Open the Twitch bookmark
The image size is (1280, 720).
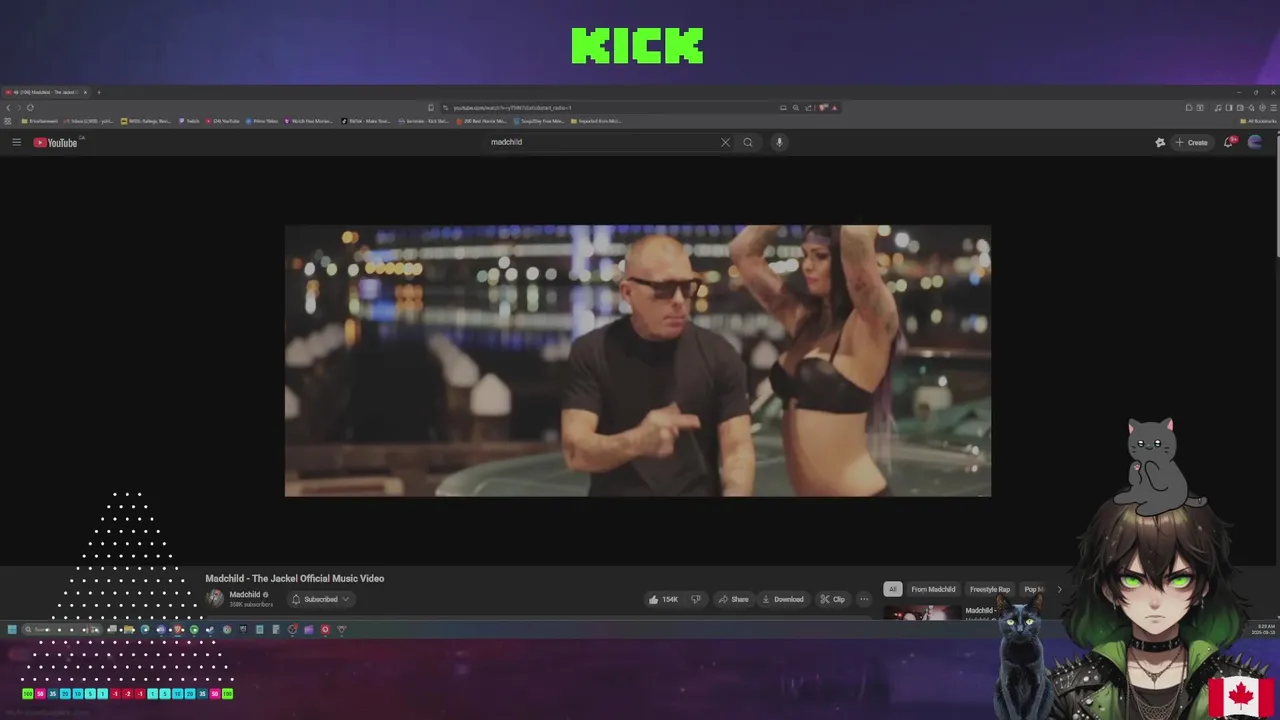(190, 121)
